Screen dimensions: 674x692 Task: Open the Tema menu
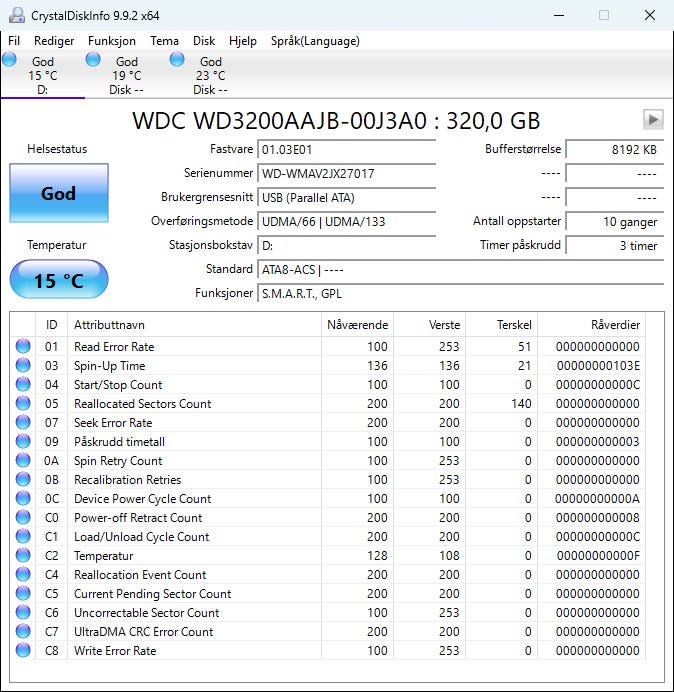click(x=164, y=41)
